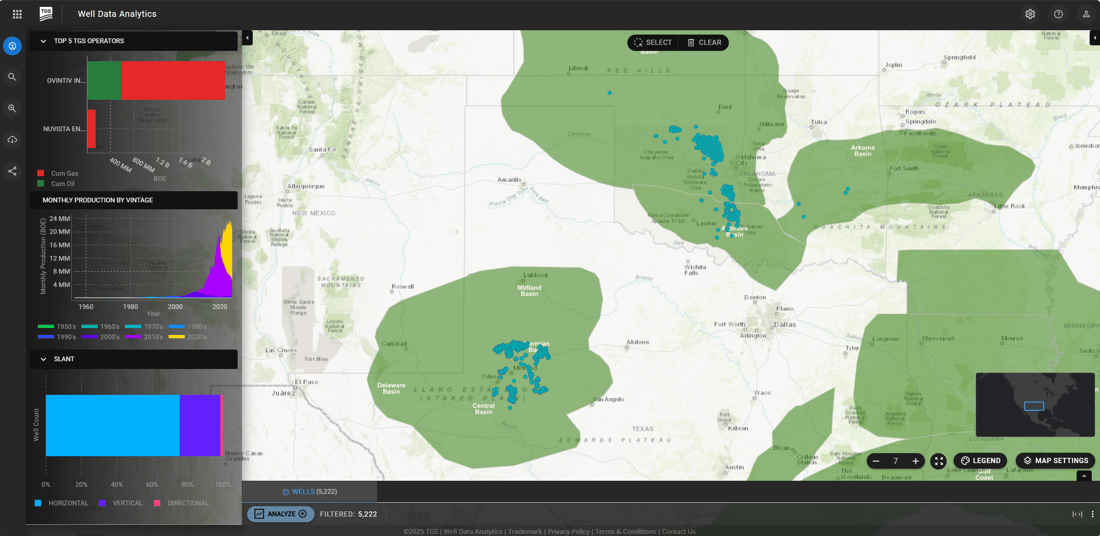The image size is (1100, 536).
Task: Click the search icon in left sidebar
Action: click(x=12, y=77)
